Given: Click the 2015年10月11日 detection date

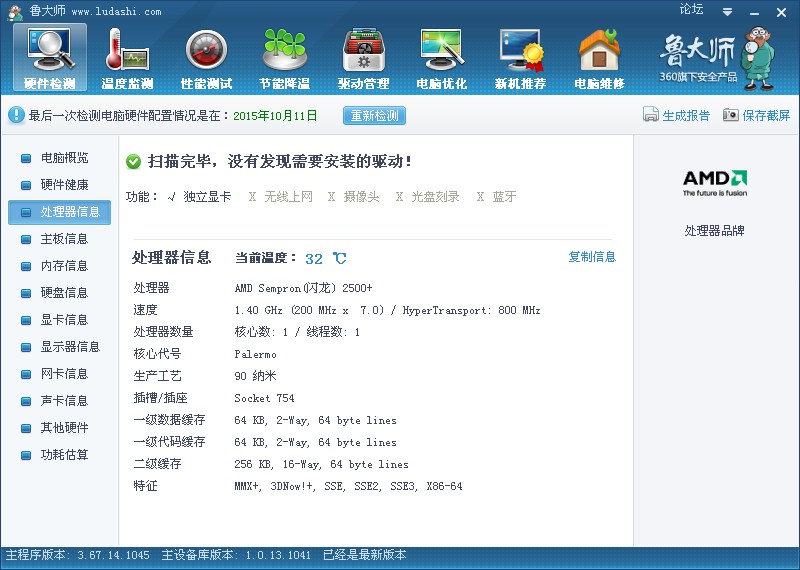Looking at the screenshot, I should [x=275, y=116].
